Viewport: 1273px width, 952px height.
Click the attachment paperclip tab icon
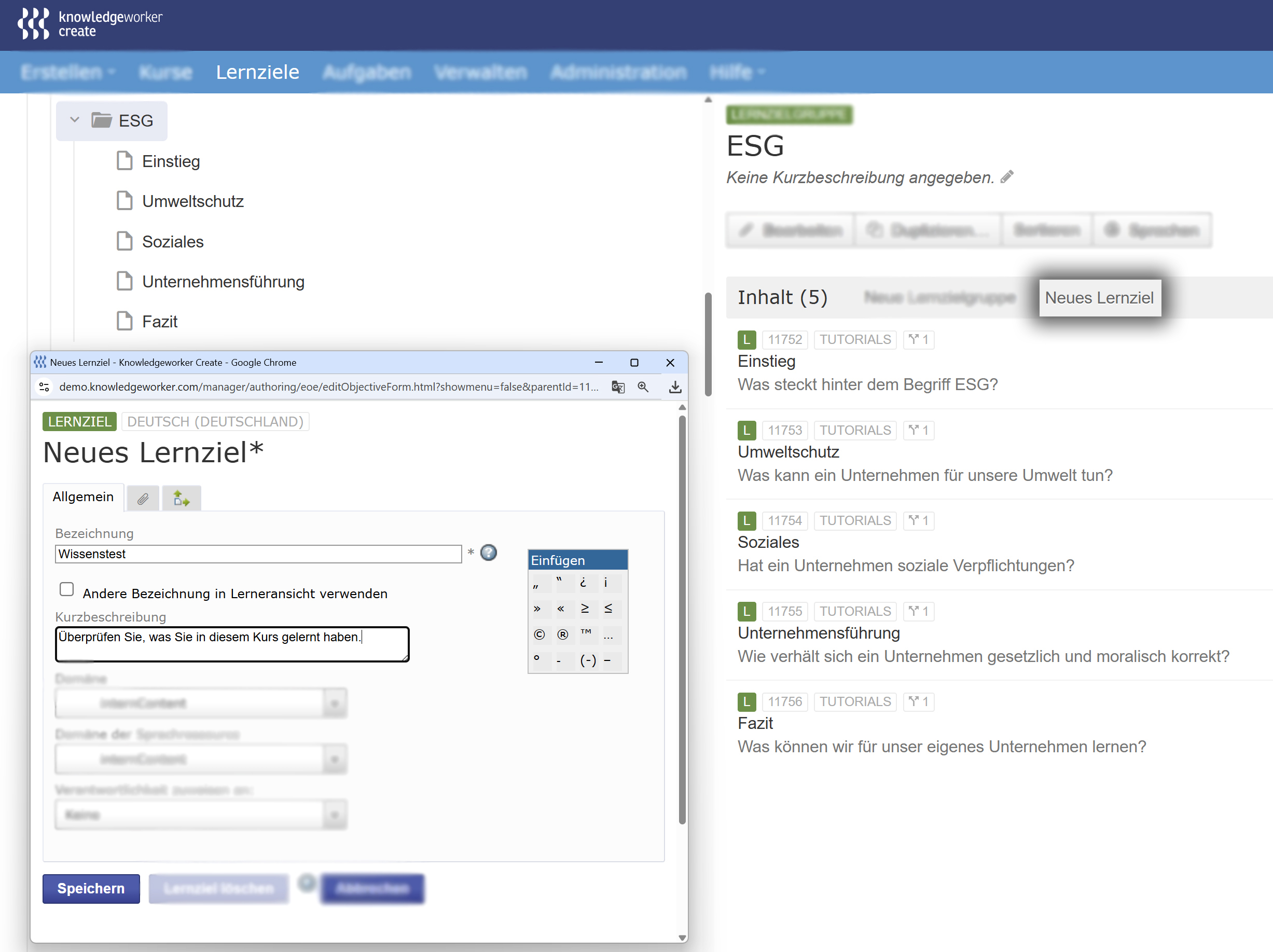point(143,499)
